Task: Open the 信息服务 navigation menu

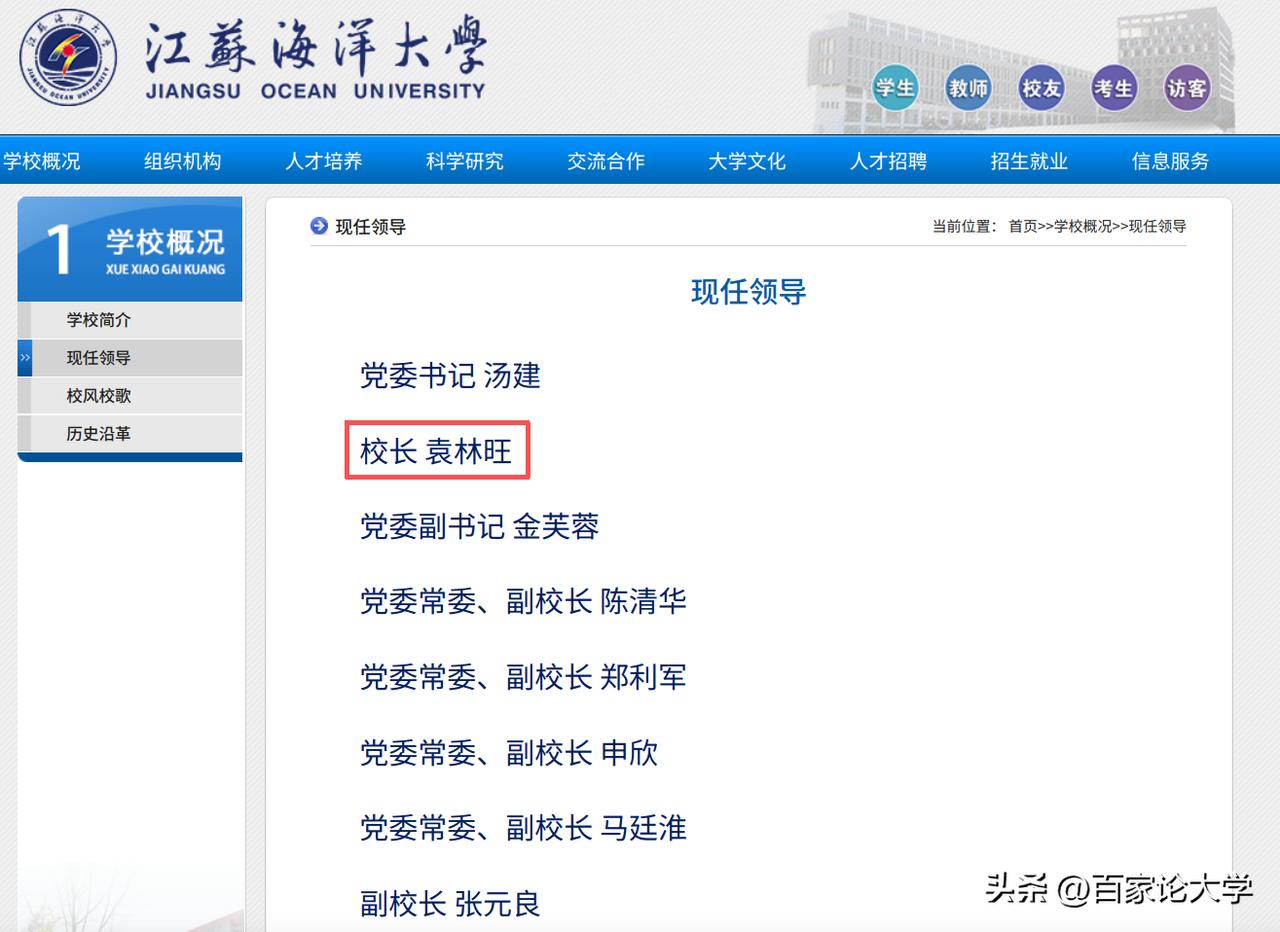Action: 1170,161
